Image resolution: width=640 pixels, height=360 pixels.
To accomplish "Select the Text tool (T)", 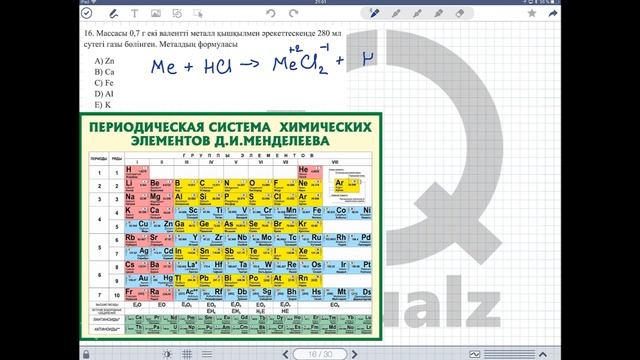I will 134,13.
